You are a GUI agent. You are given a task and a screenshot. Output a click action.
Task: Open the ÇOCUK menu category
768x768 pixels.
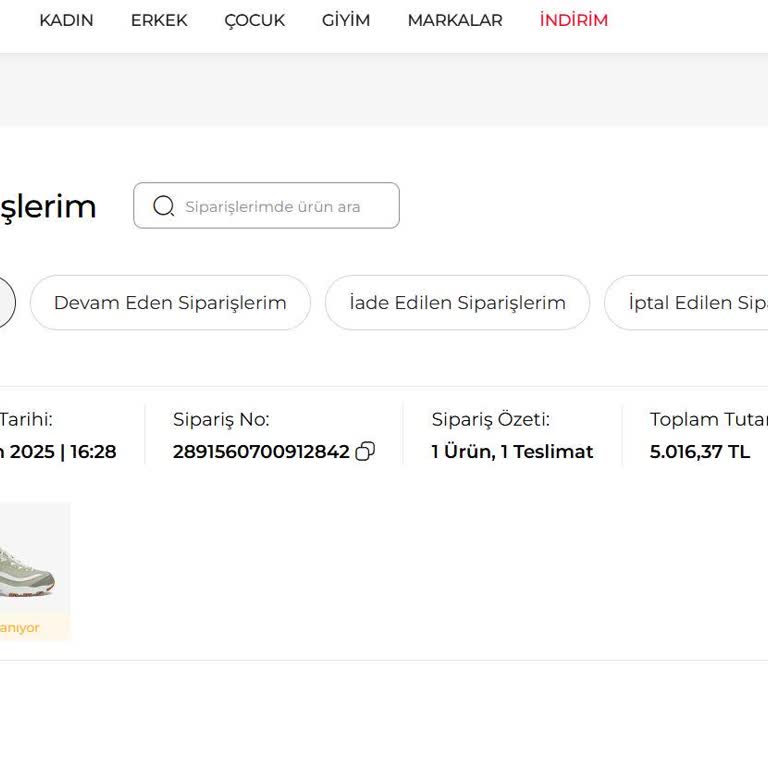pyautogui.click(x=254, y=20)
